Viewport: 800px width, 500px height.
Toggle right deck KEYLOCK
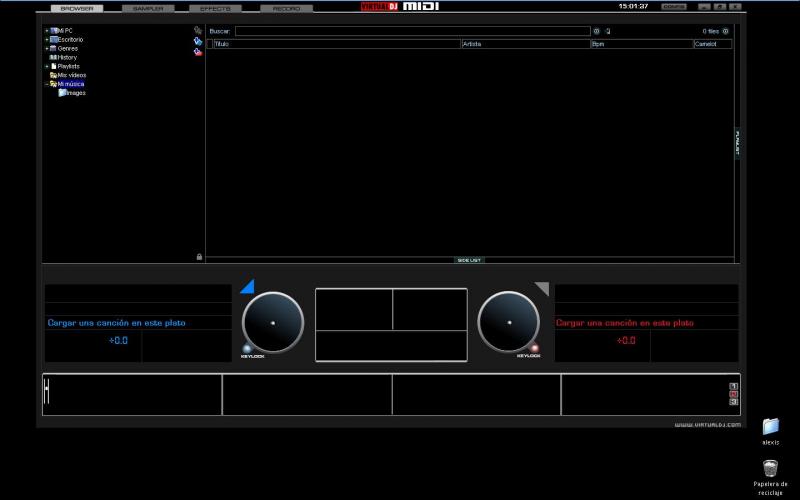point(534,349)
